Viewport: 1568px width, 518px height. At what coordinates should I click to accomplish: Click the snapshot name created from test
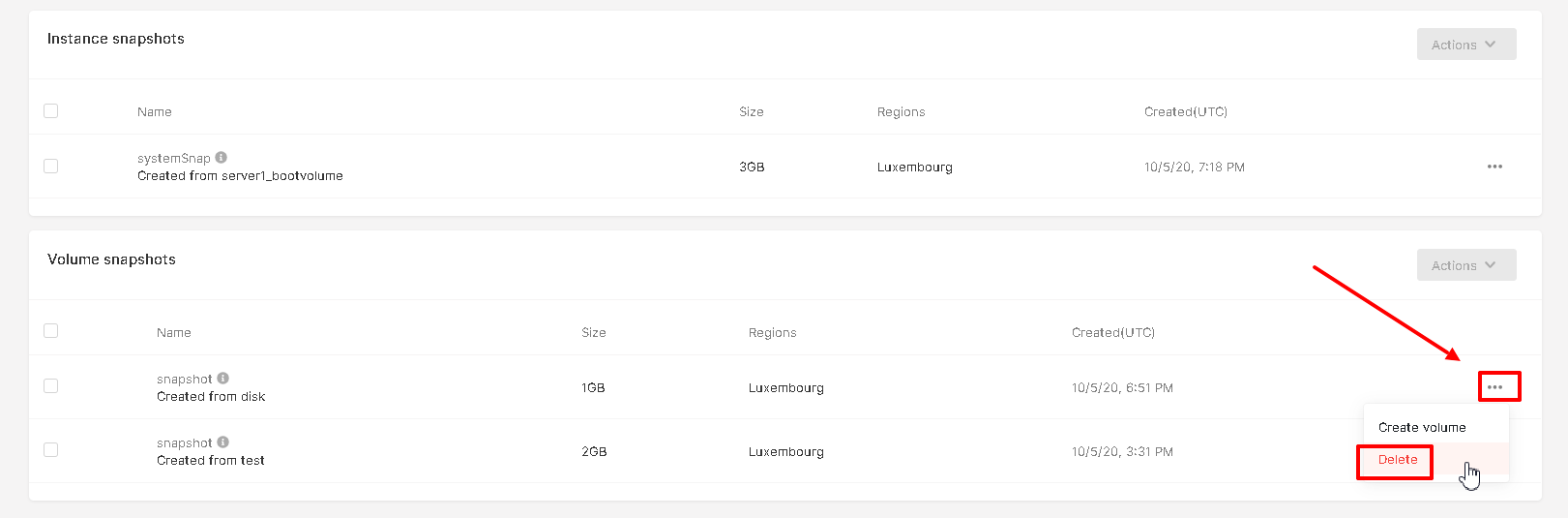(x=185, y=442)
